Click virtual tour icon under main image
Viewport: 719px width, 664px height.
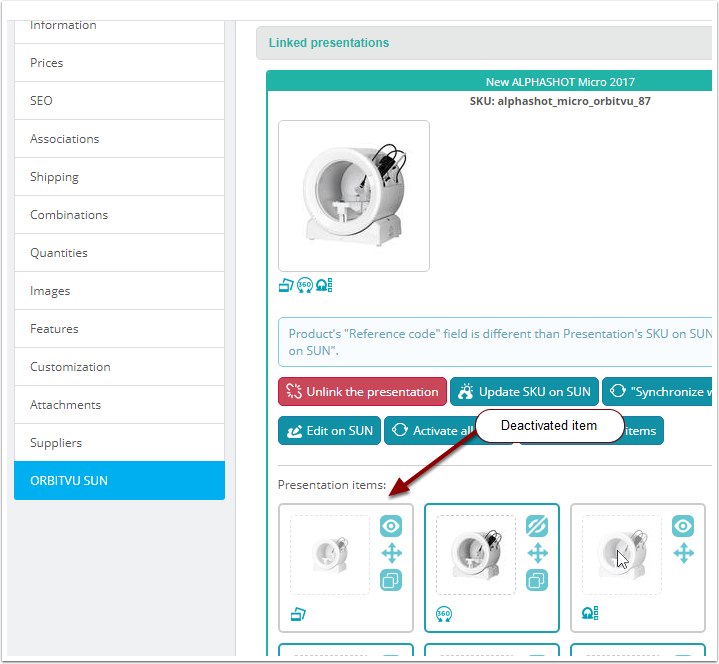pyautogui.click(x=324, y=285)
